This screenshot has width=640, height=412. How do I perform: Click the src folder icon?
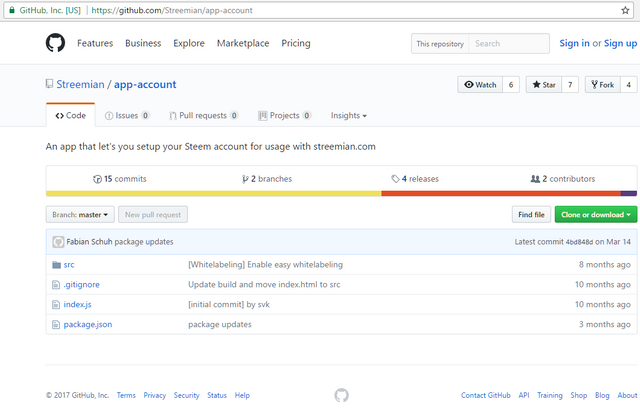pos(56,265)
